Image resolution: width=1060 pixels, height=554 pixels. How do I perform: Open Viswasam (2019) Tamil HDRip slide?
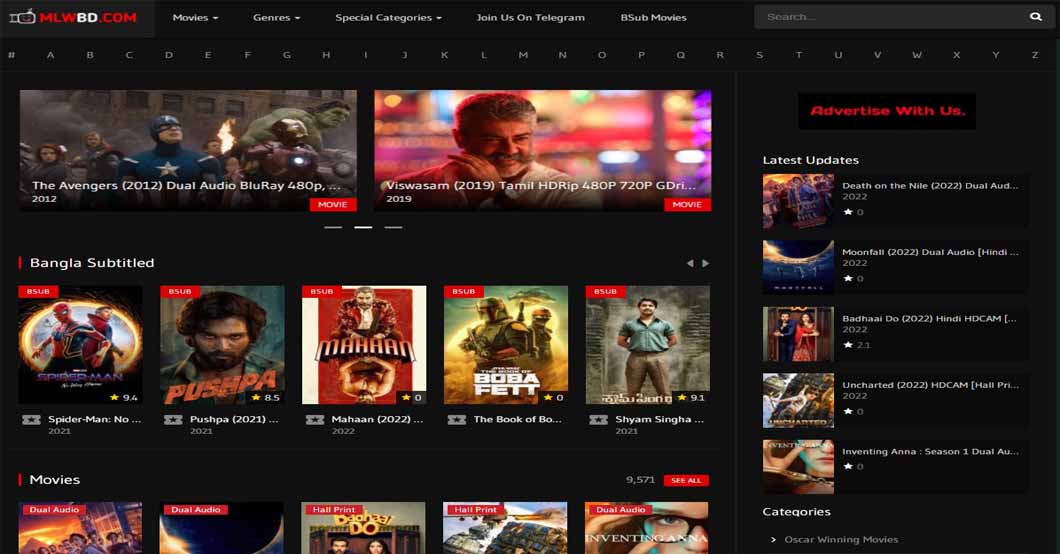click(543, 151)
